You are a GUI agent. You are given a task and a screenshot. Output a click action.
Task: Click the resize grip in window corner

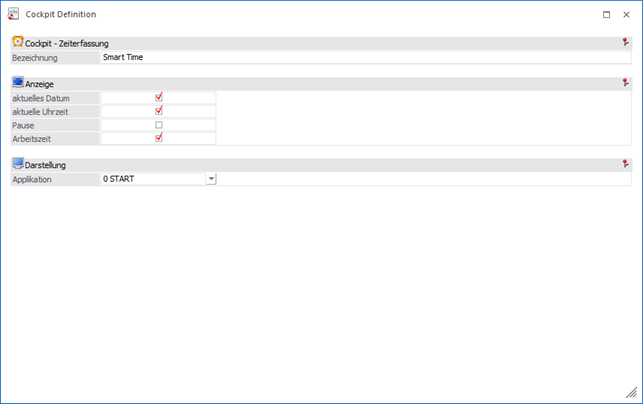[x=631, y=393]
